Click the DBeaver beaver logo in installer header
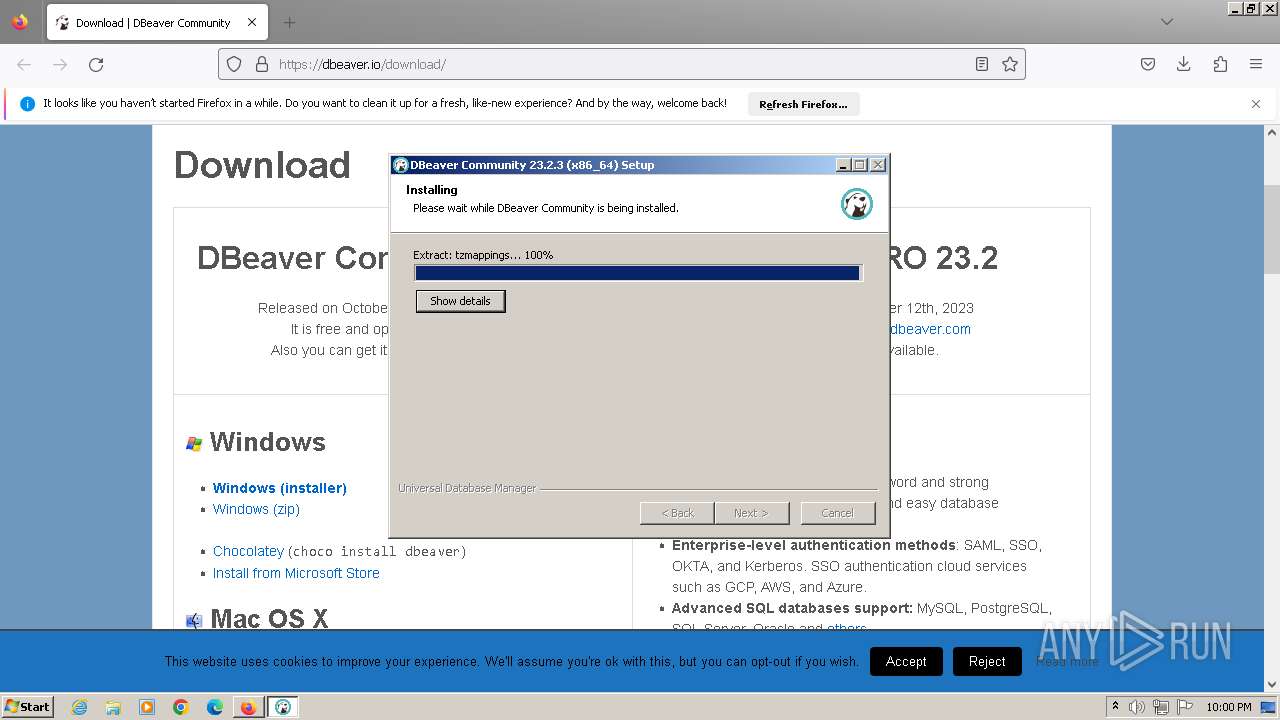 857,204
